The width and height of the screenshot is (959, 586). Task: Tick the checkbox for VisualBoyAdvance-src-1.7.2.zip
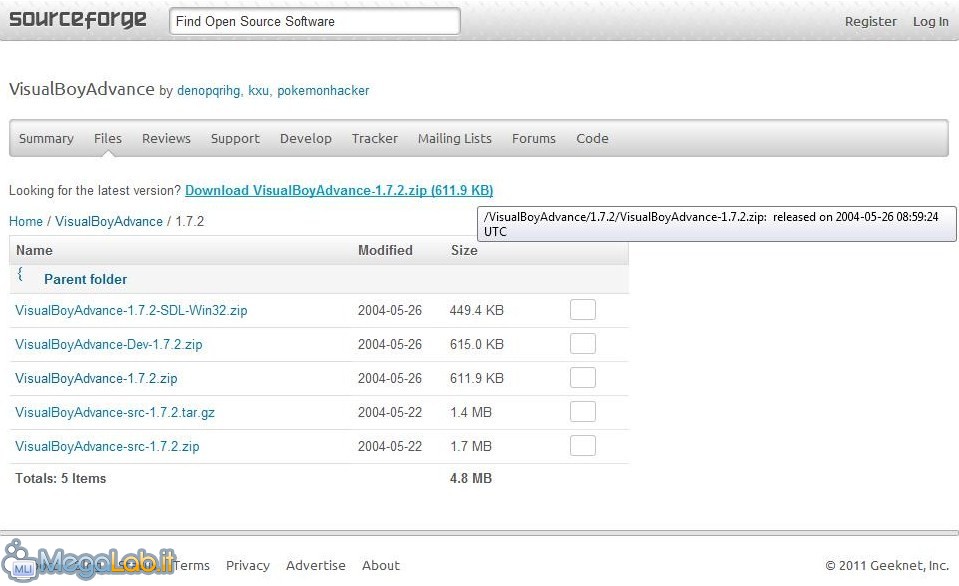pos(582,446)
